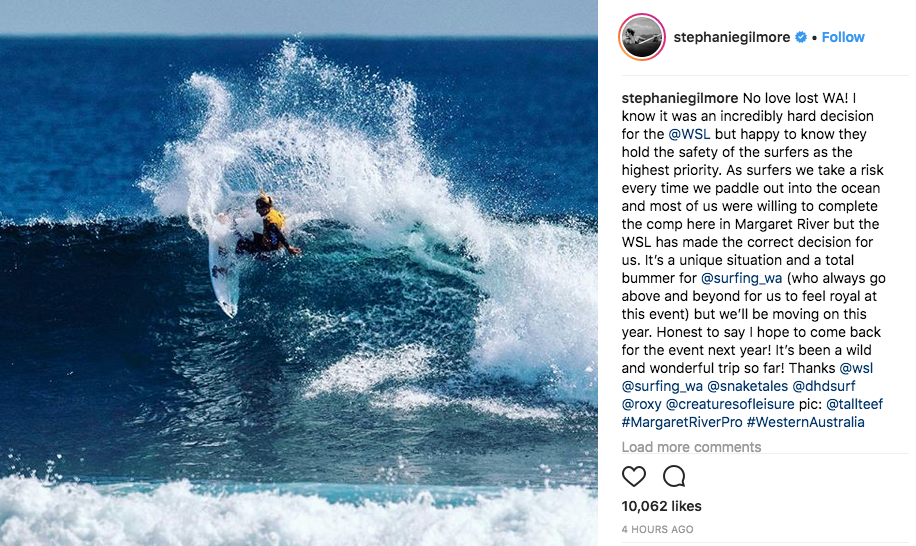Visit the @roxy profile link
Screen dimensions: 916x546
click(641, 404)
